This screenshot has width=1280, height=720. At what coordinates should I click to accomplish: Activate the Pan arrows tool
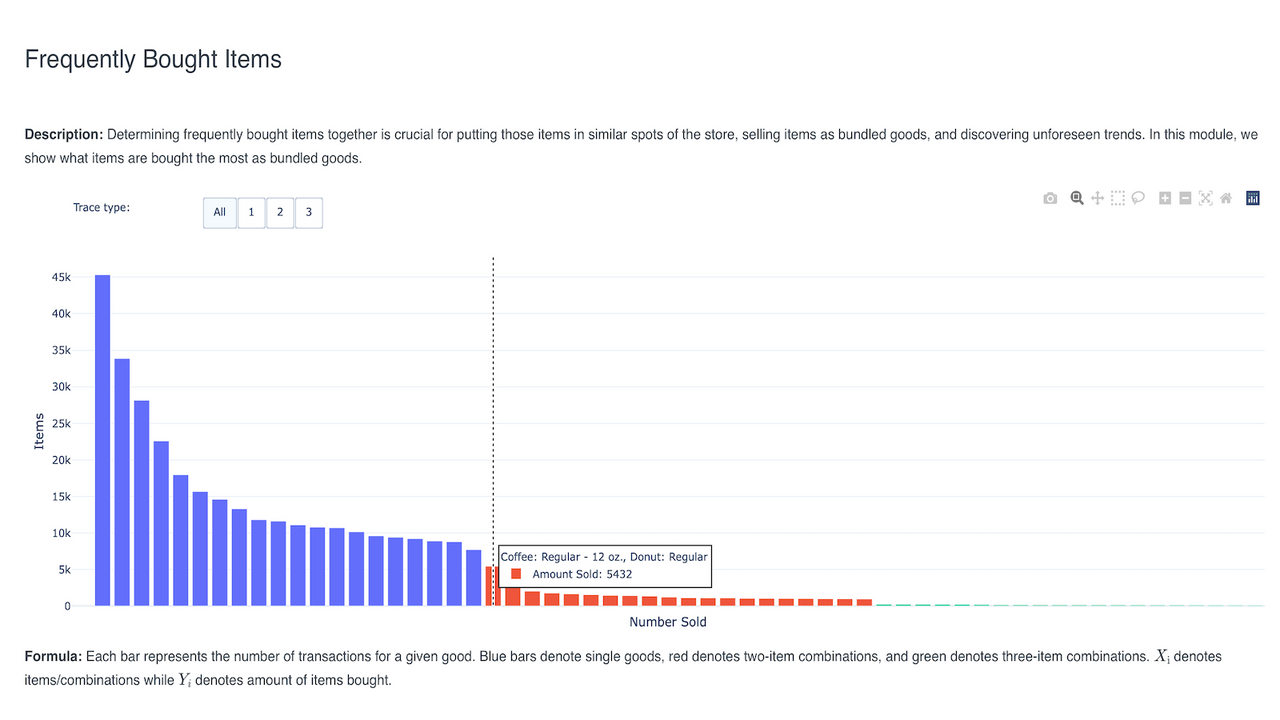[1097, 198]
